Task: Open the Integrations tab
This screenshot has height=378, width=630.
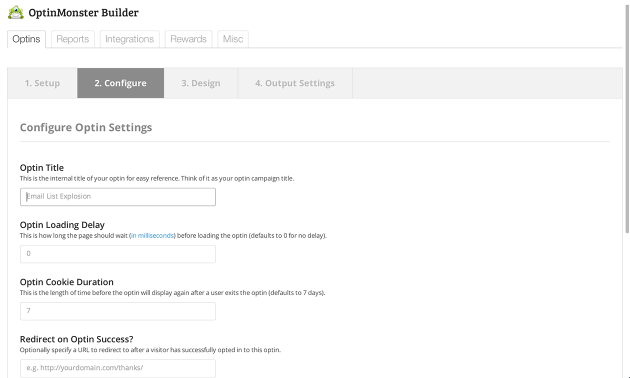Action: pyautogui.click(x=129, y=39)
